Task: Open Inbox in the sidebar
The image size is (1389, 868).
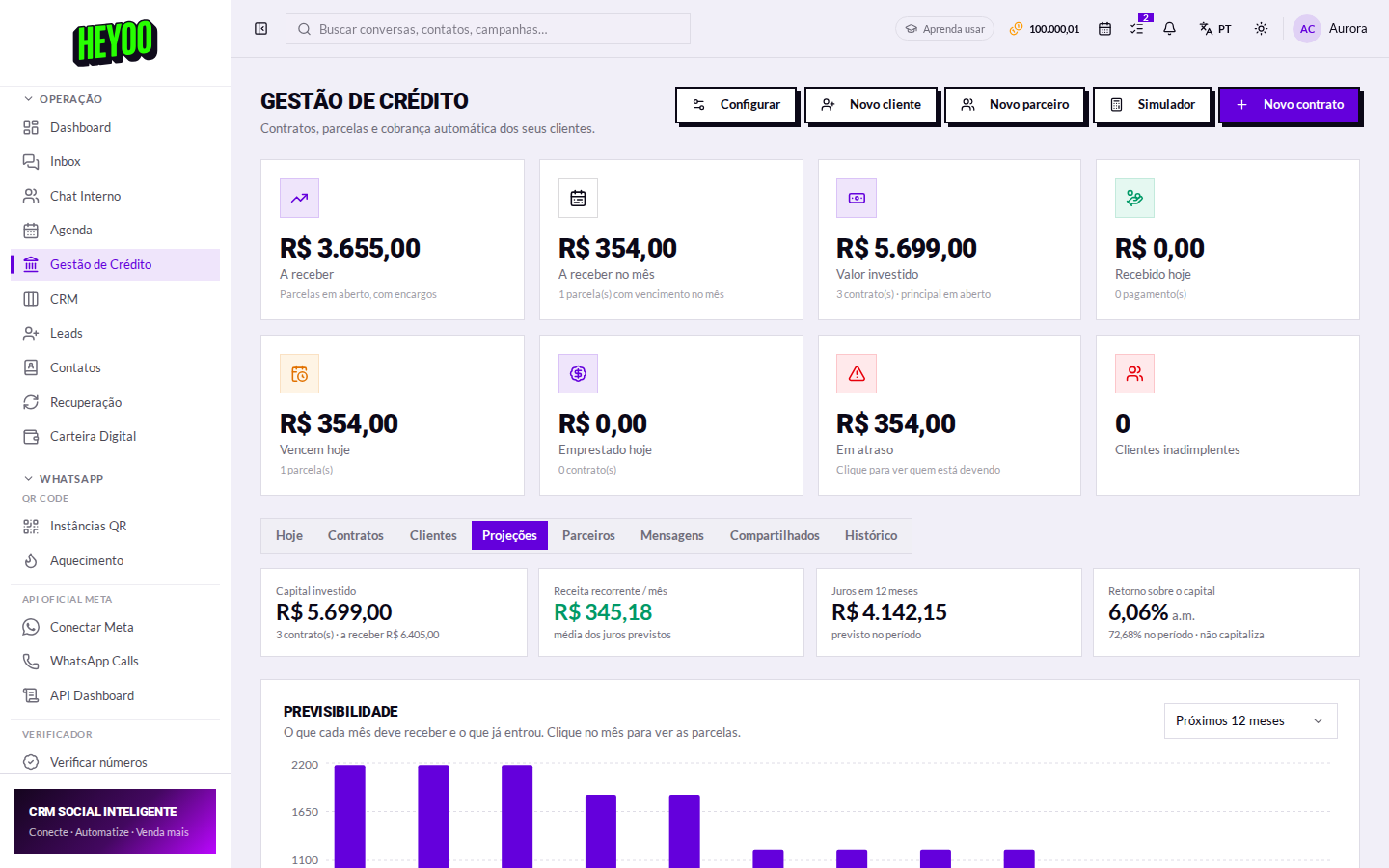Action: point(115,161)
